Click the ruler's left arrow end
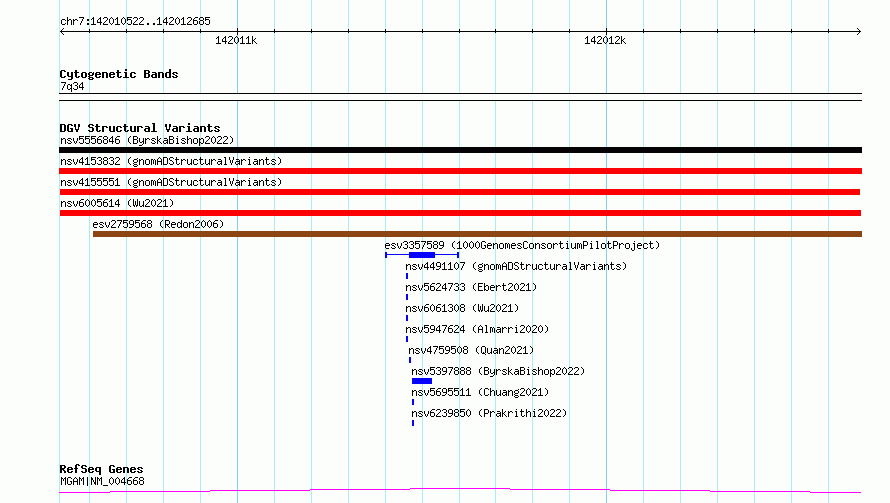Screen dimensions: 890x503 tap(62, 32)
